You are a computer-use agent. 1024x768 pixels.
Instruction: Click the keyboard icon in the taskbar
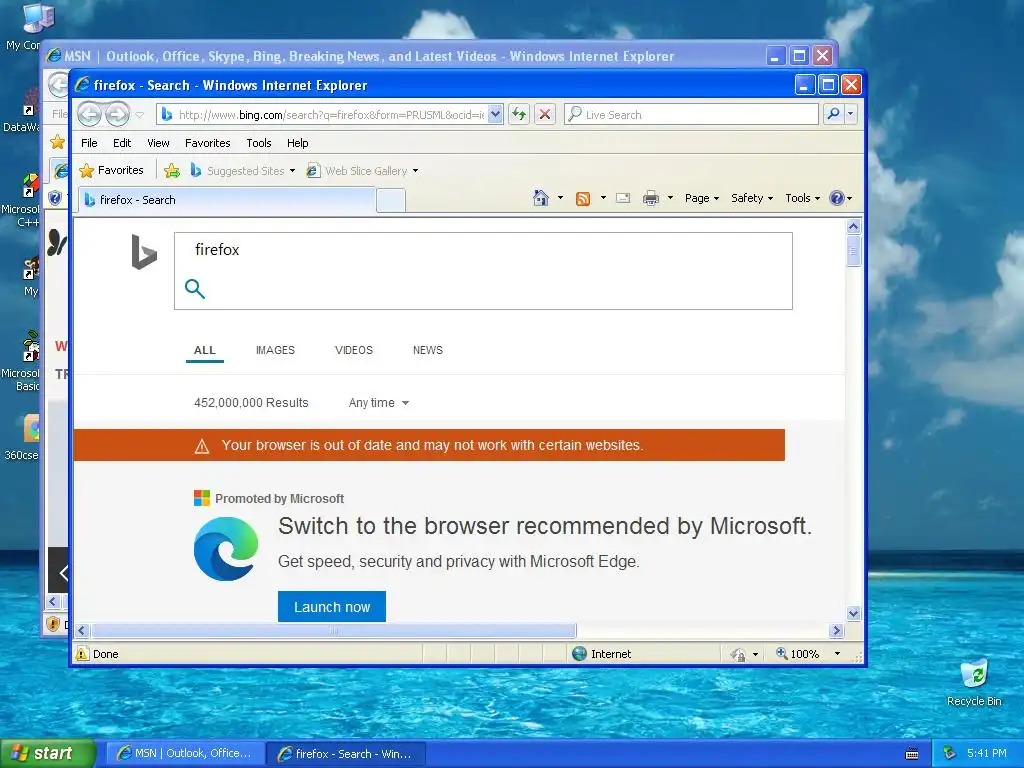[912, 754]
